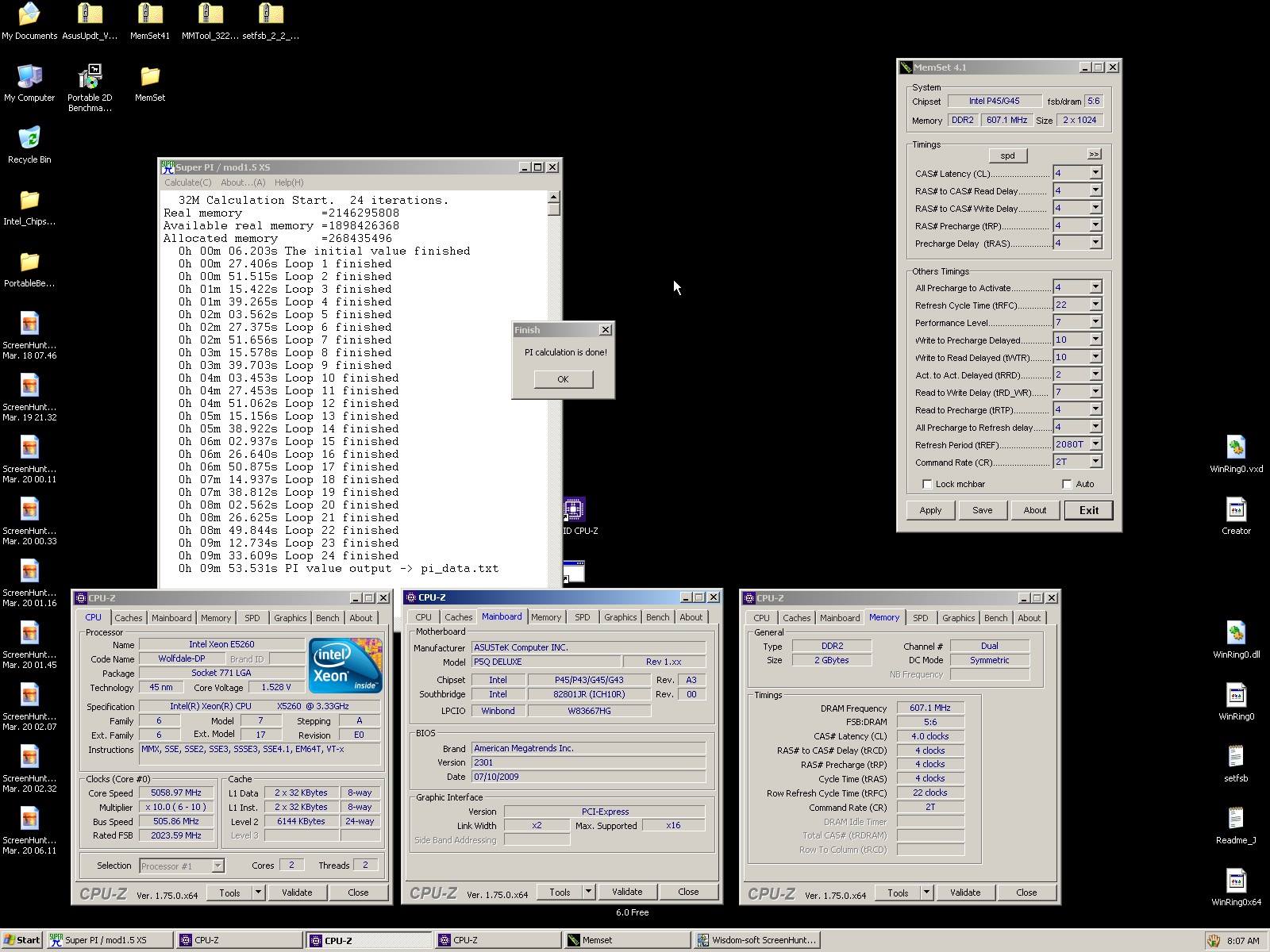
Task: Click Exit in MemSet window
Action: coord(1088,510)
